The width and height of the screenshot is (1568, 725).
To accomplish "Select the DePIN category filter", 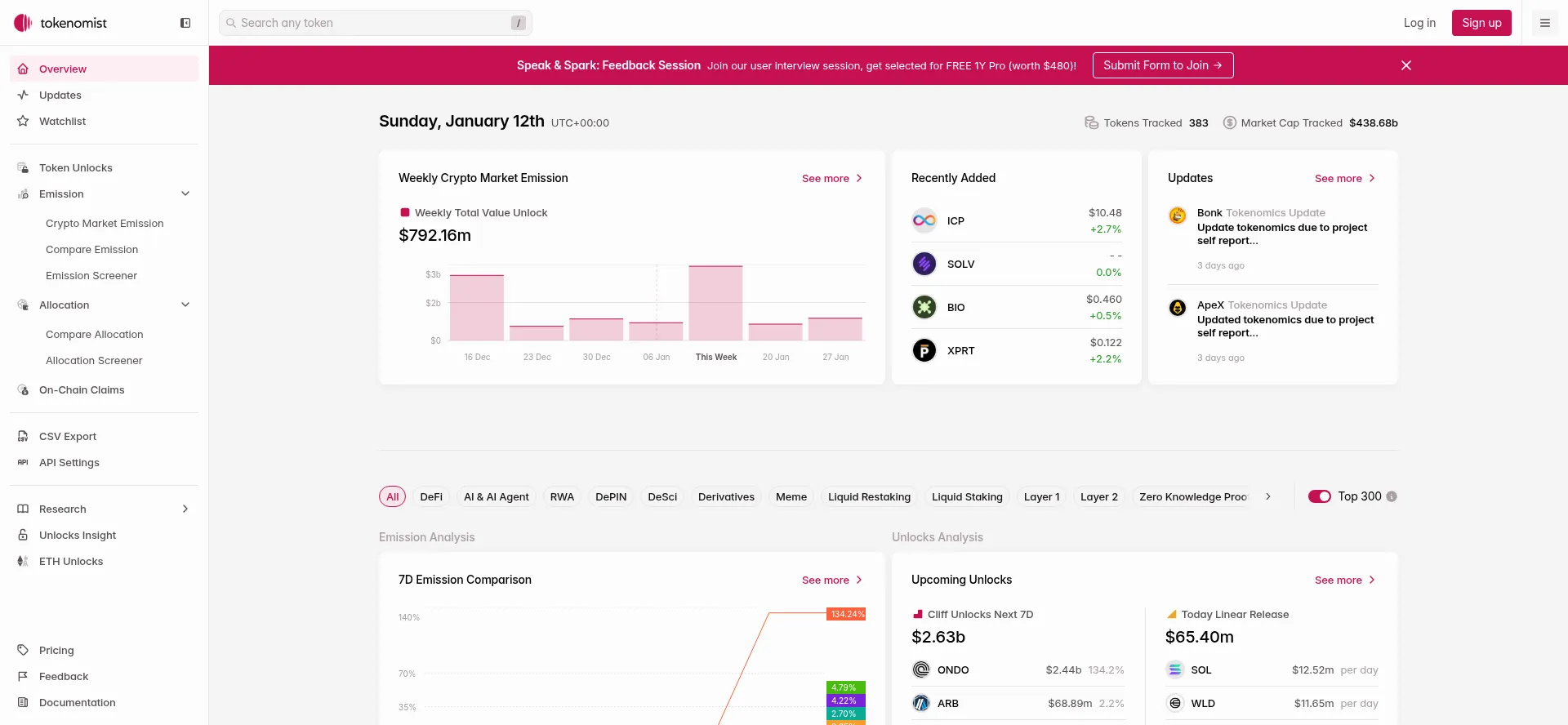I will (611, 496).
